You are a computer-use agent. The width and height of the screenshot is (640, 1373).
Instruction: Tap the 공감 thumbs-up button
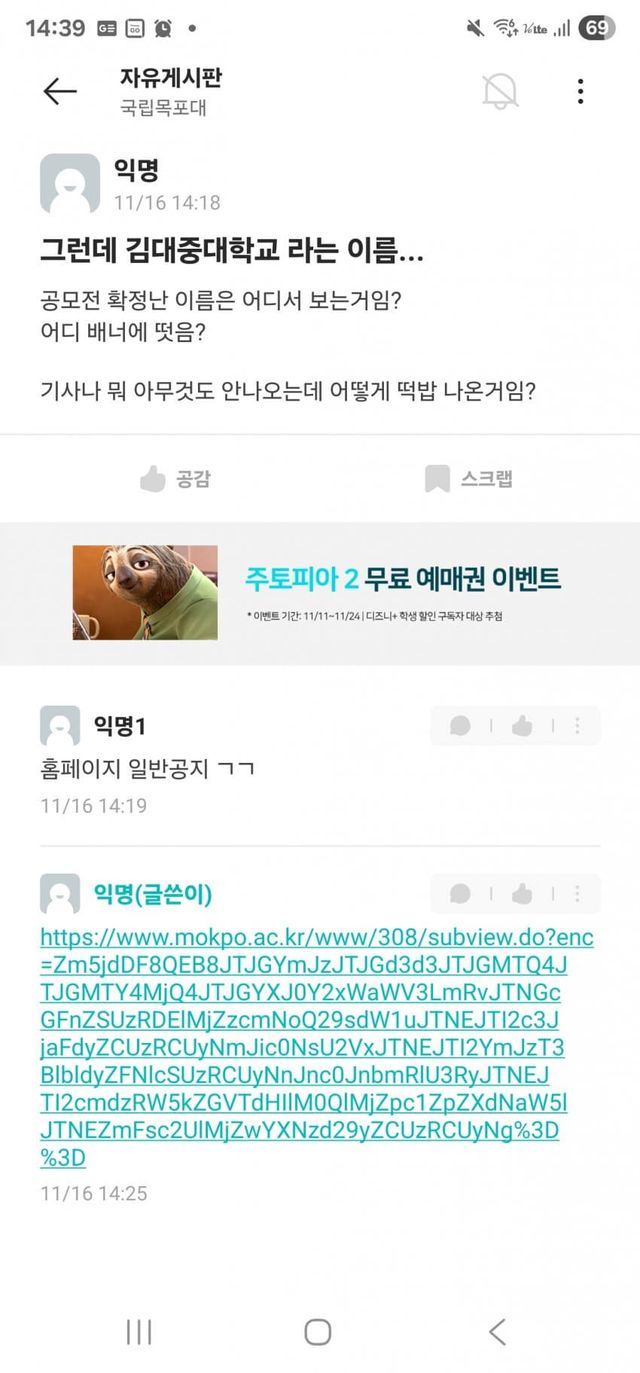pos(175,479)
